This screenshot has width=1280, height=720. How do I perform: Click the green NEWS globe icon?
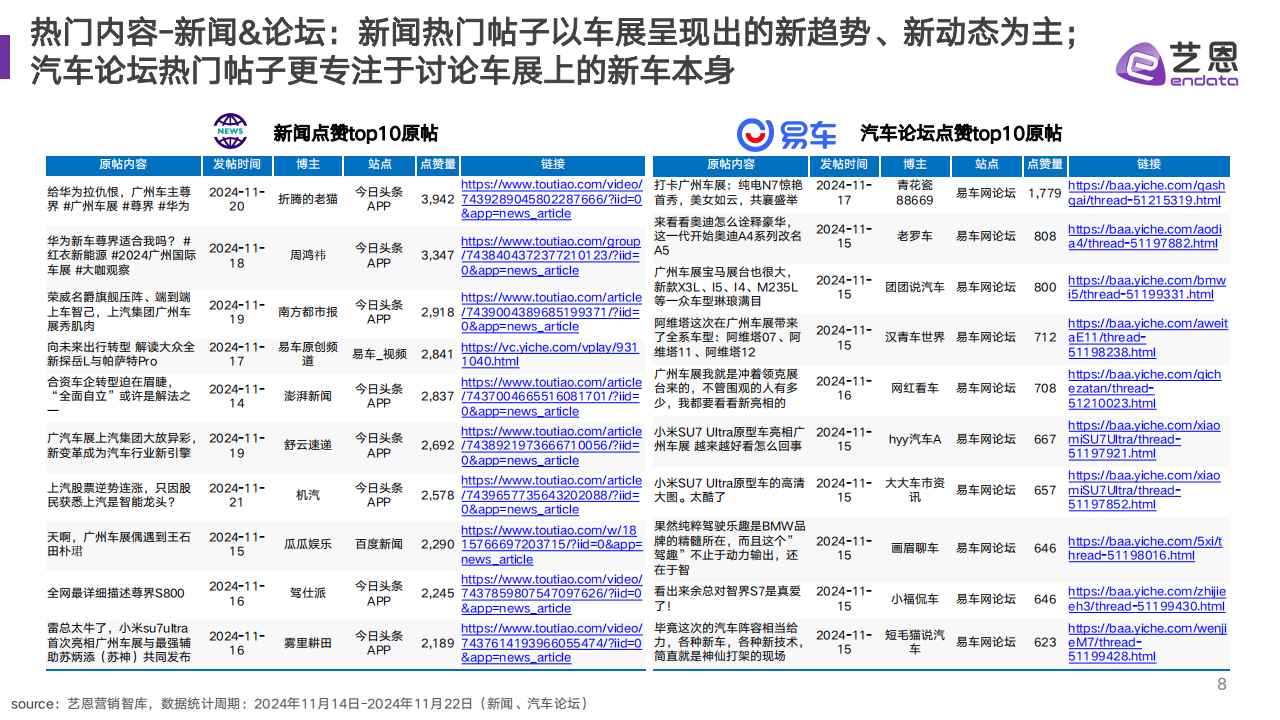tap(230, 132)
